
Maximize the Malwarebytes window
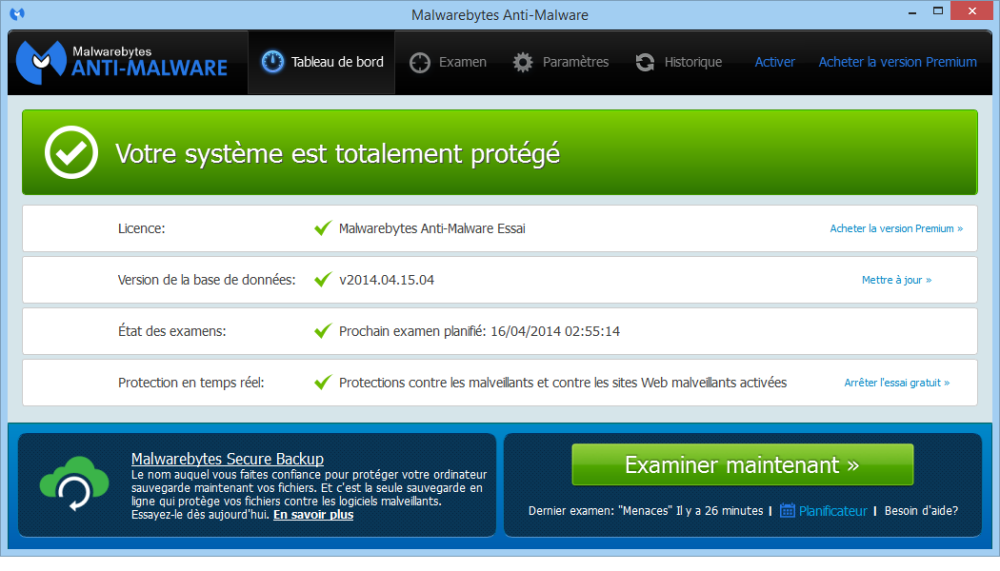click(x=938, y=11)
